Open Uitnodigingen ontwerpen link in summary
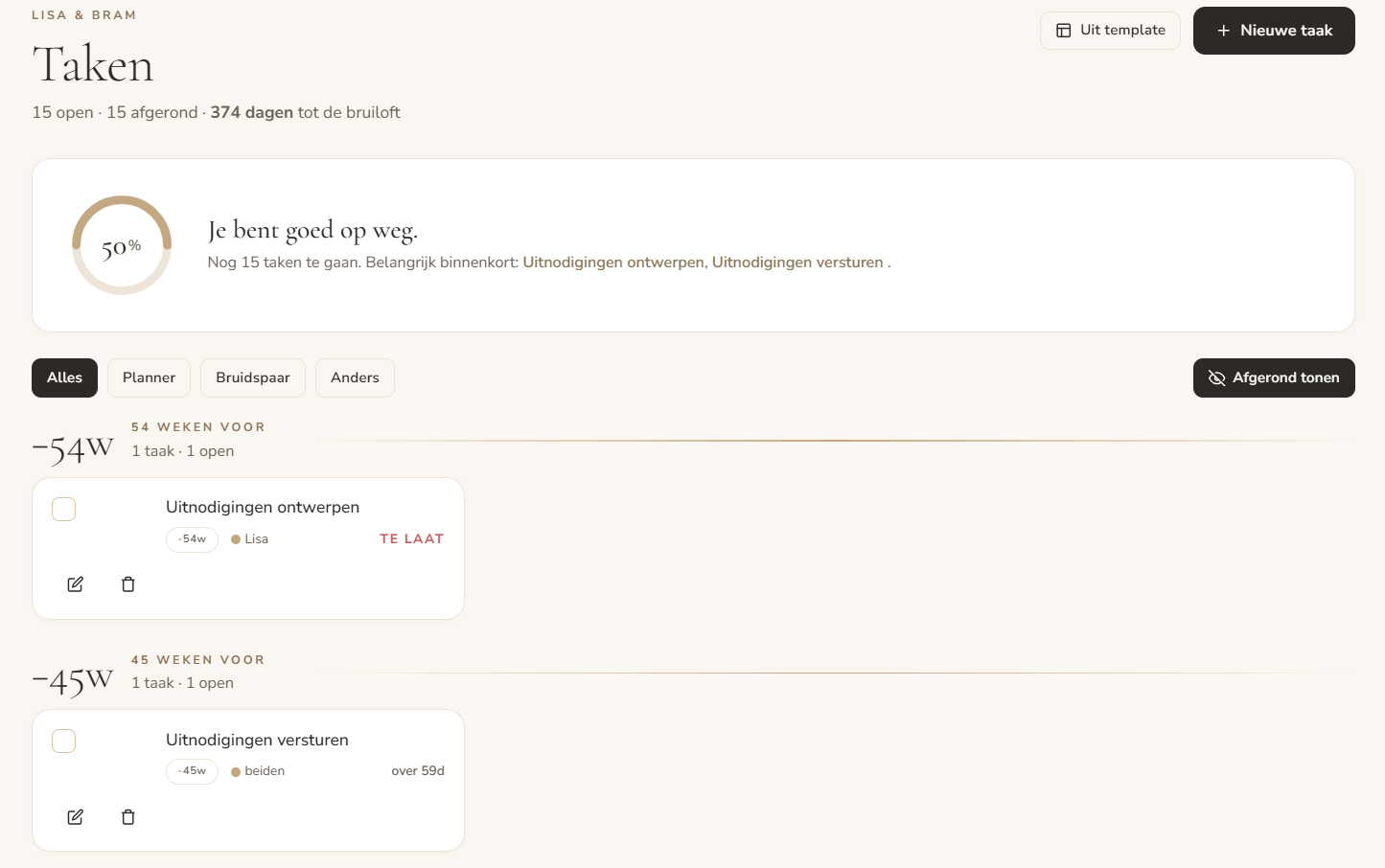The image size is (1385, 868). coord(613,263)
